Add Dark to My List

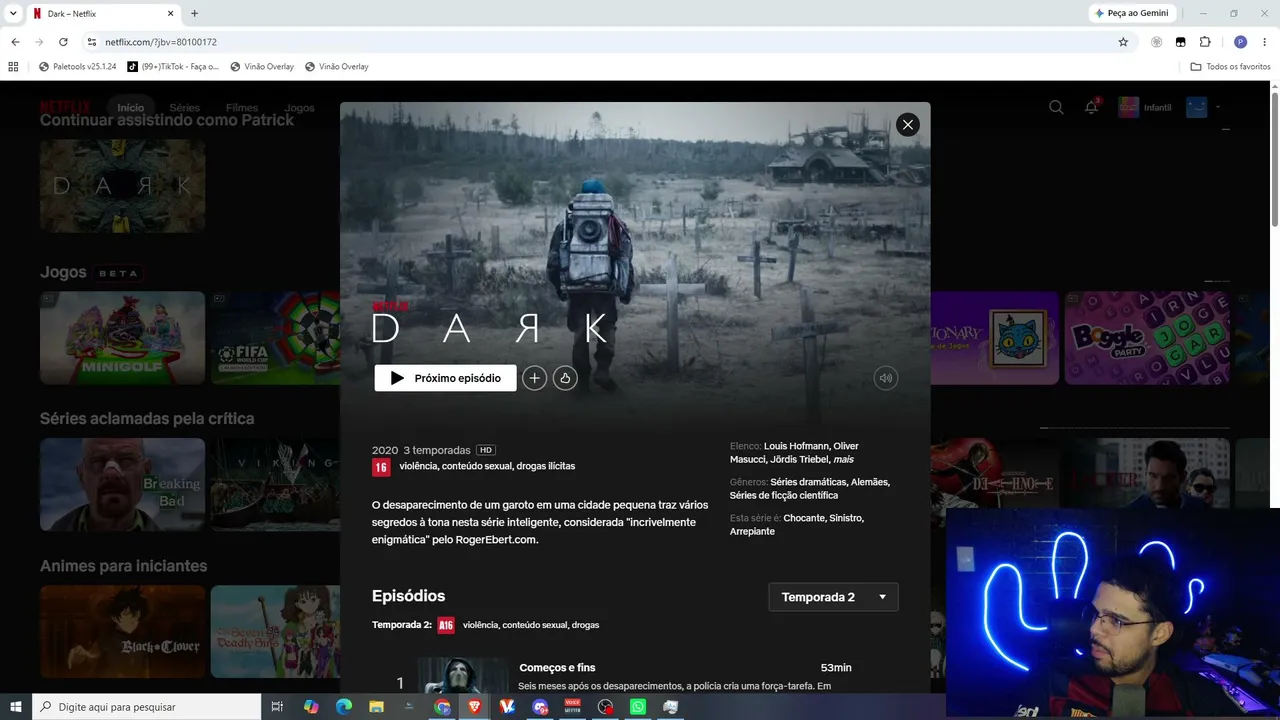point(535,378)
